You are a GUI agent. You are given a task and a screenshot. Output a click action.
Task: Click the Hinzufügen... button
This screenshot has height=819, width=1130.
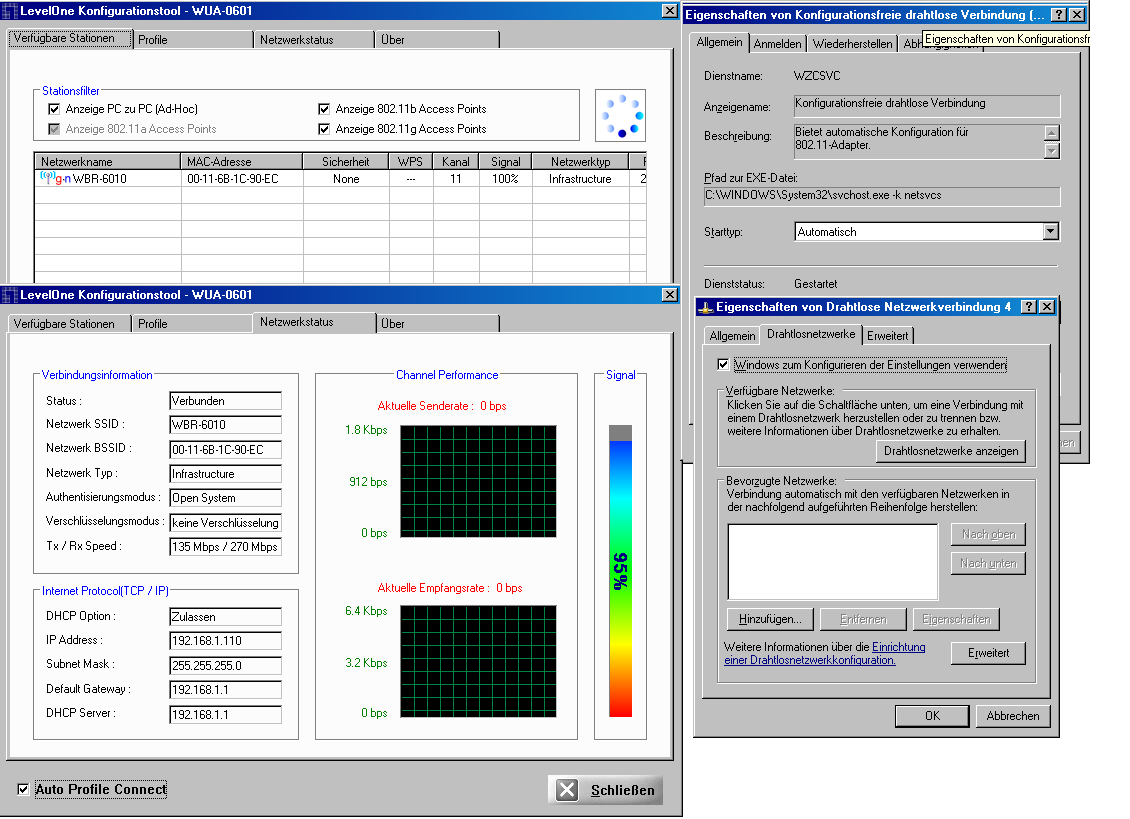click(770, 619)
